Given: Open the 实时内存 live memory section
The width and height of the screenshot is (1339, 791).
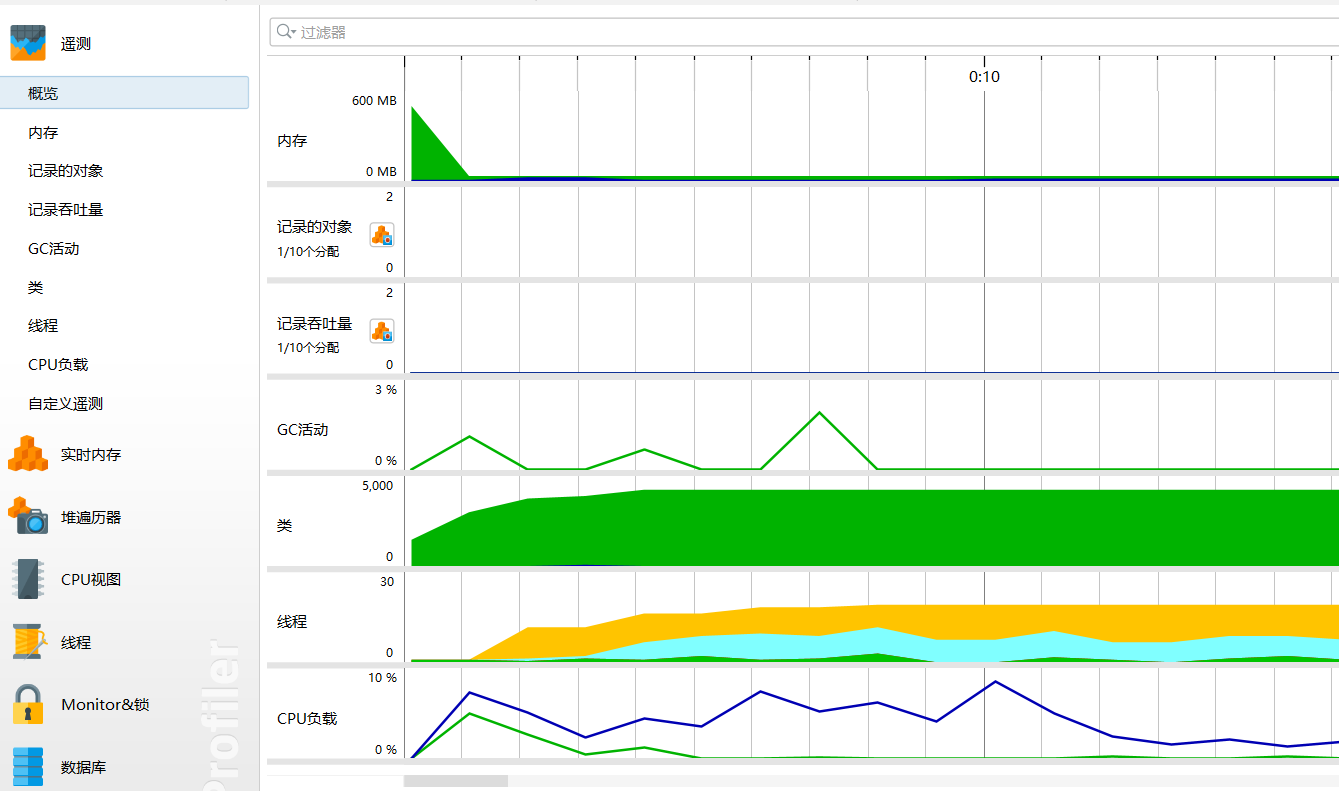Looking at the screenshot, I should click(x=28, y=454).
